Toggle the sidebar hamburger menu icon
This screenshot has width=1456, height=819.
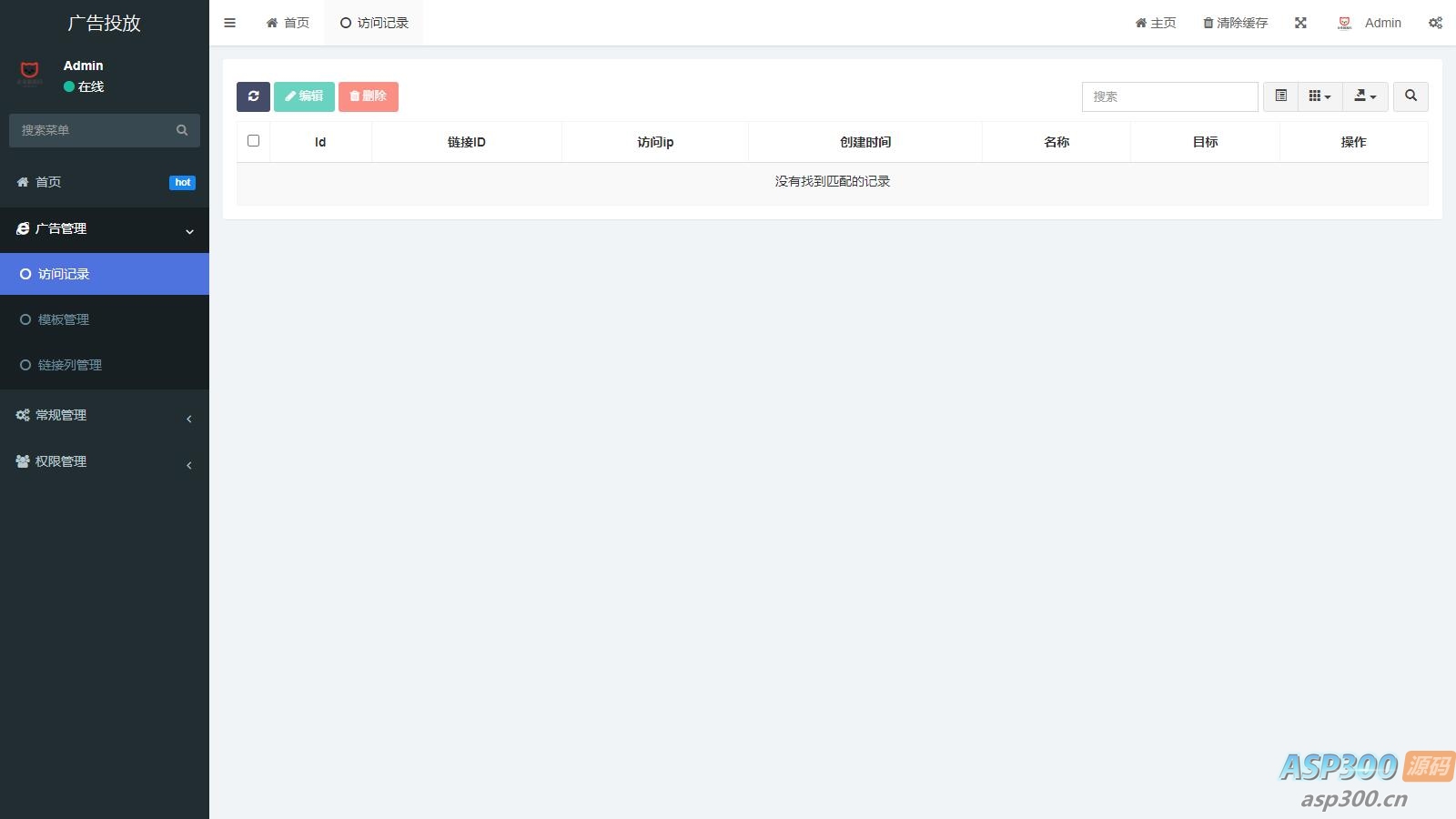tap(230, 23)
